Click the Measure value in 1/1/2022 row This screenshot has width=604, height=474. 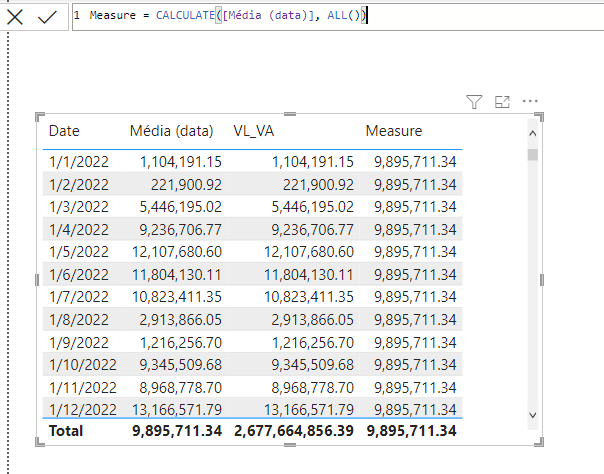click(415, 162)
